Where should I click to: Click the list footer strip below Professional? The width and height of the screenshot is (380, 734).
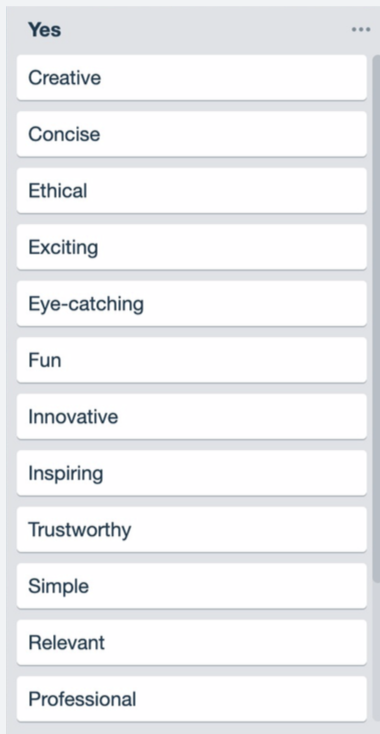(191, 728)
